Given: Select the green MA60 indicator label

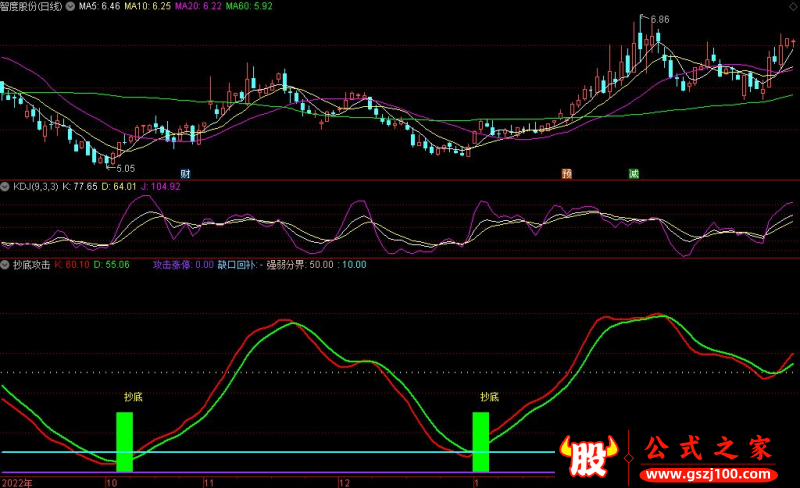Looking at the screenshot, I should coord(249,6).
